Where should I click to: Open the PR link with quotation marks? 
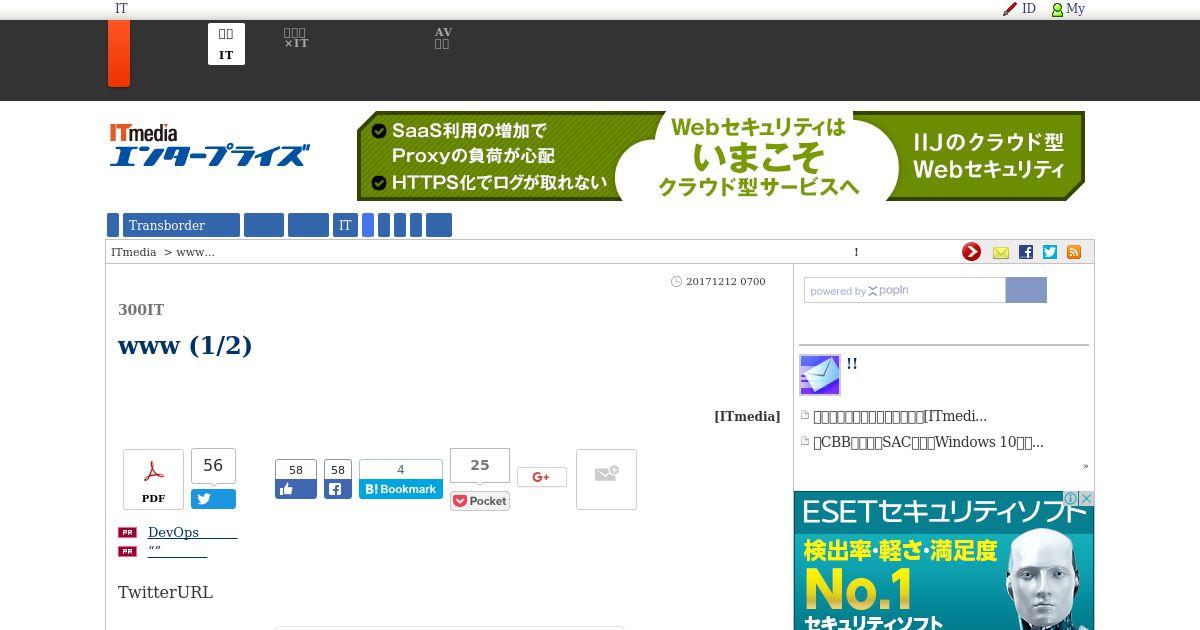click(x=177, y=551)
